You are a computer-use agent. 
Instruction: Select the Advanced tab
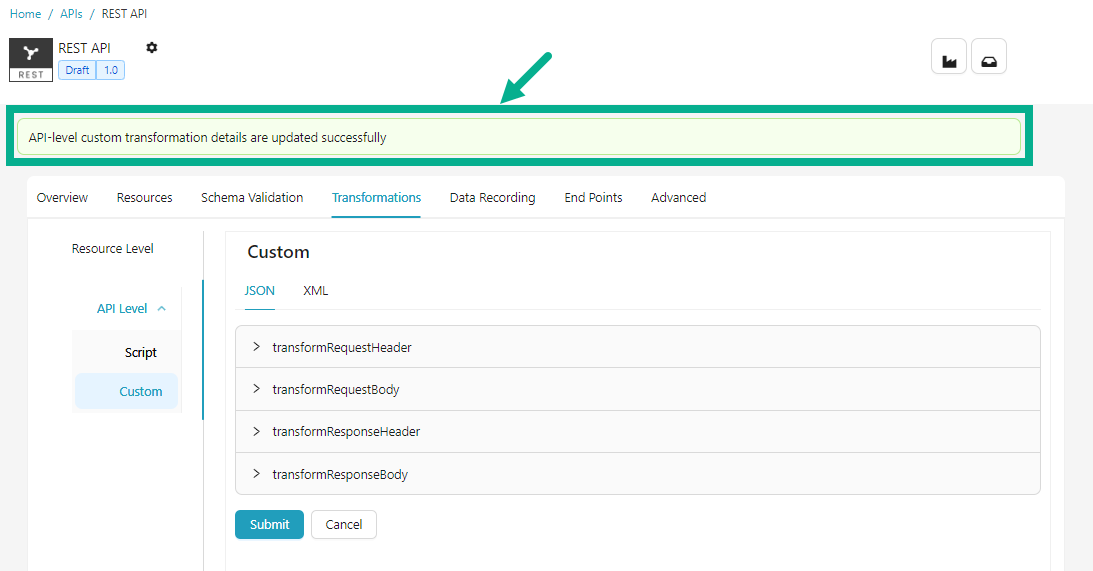click(x=678, y=198)
